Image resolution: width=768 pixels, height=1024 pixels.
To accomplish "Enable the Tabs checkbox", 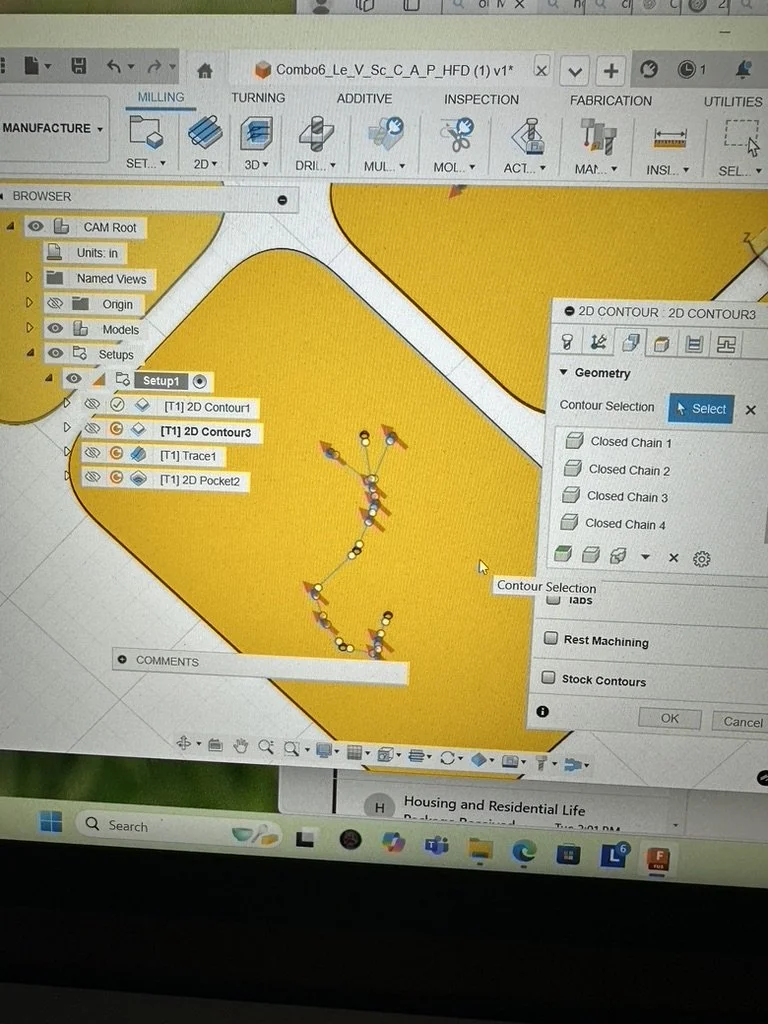I will coord(553,599).
